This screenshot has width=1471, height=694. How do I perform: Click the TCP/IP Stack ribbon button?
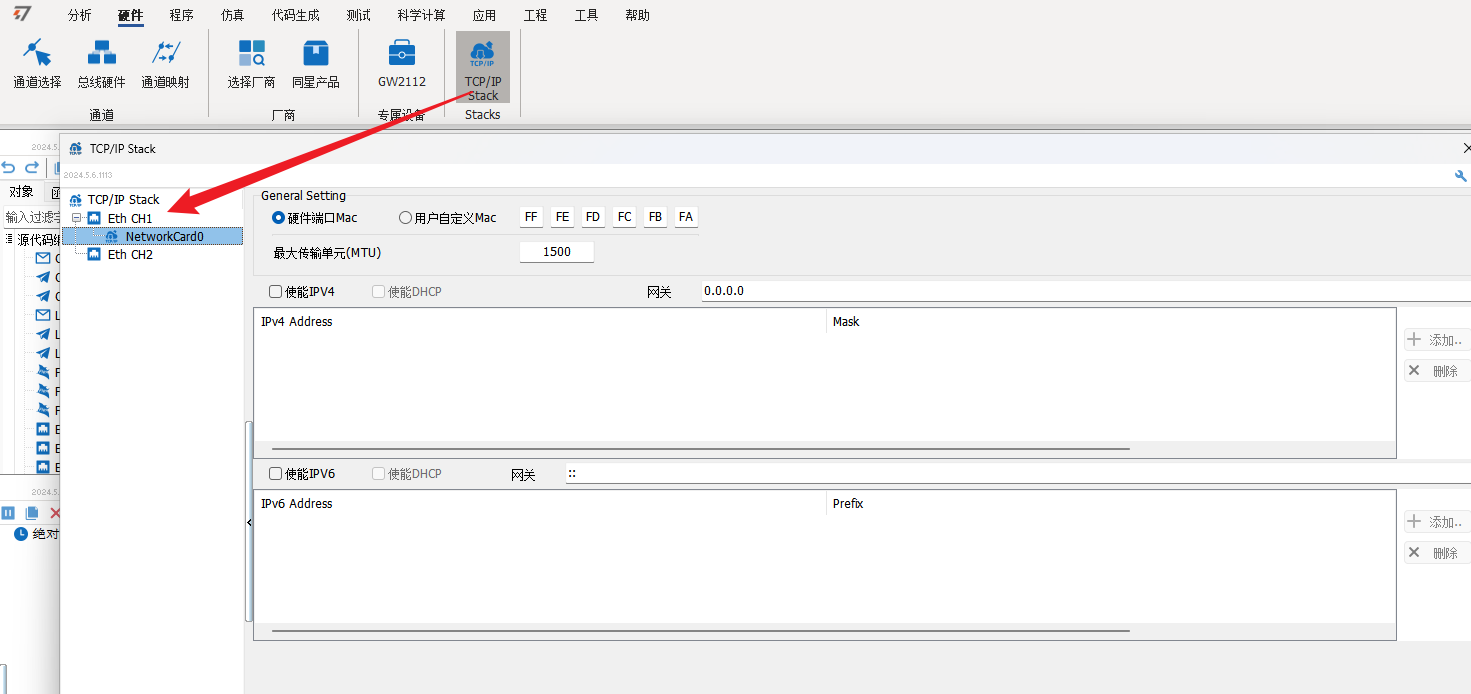[482, 67]
